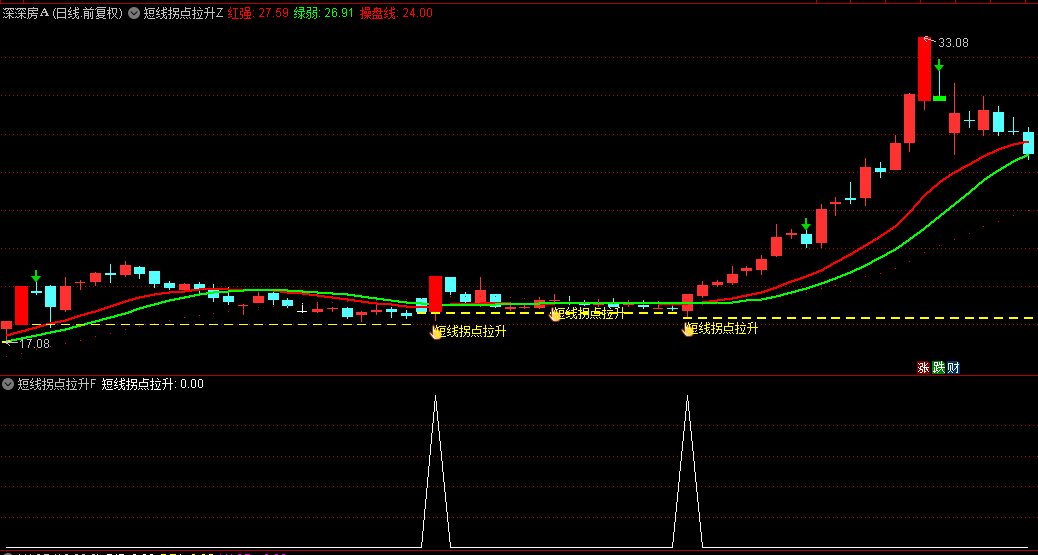Image resolution: width=1038 pixels, height=555 pixels.
Task: Click the 33.08 high price label
Action: [953, 43]
